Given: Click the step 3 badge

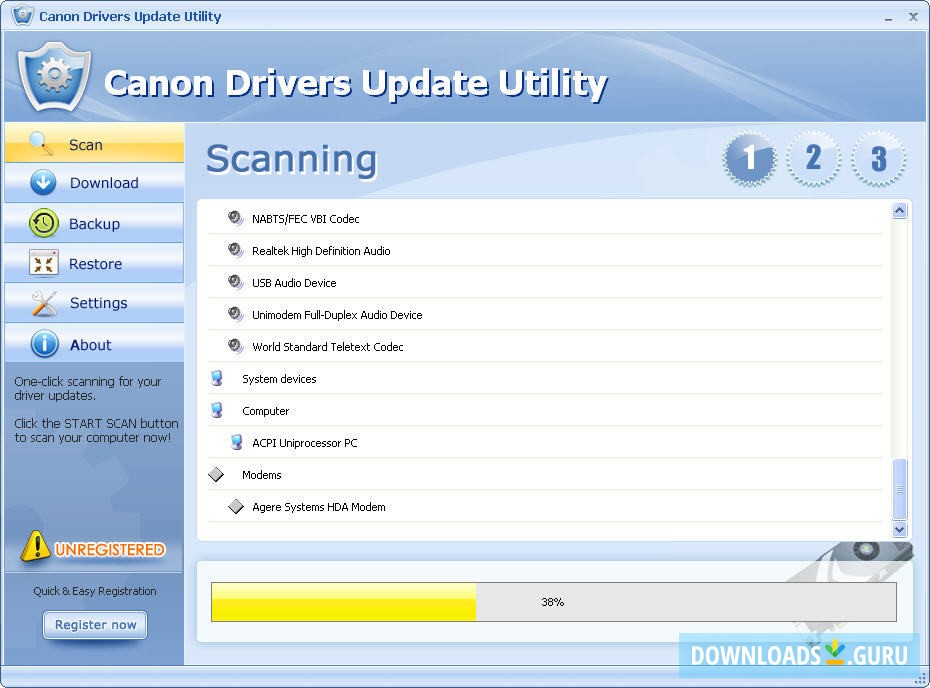Looking at the screenshot, I should click(x=878, y=158).
